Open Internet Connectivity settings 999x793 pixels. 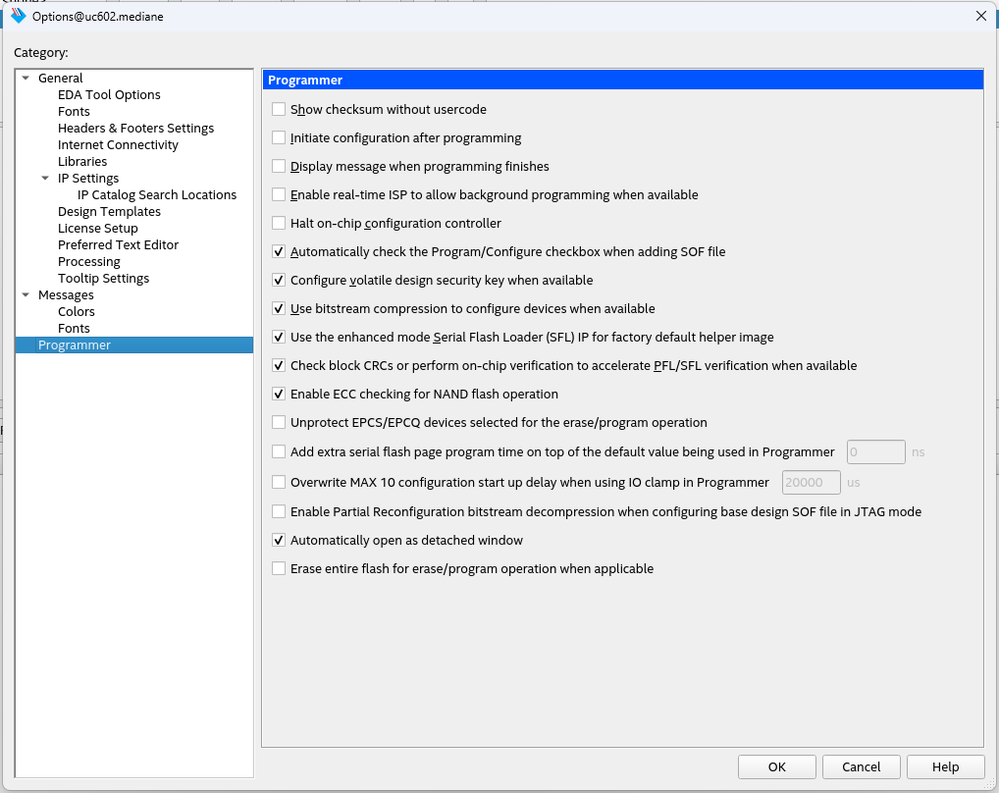[118, 145]
